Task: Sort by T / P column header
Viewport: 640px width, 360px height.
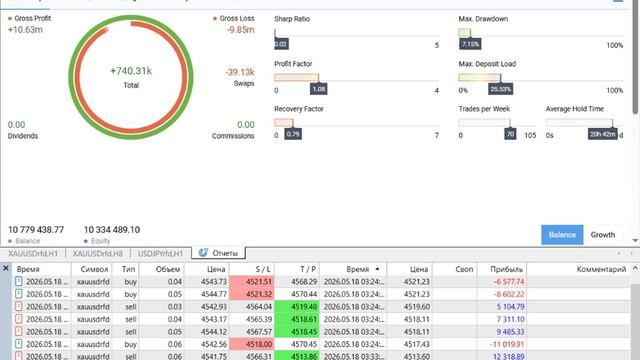Action: point(297,269)
